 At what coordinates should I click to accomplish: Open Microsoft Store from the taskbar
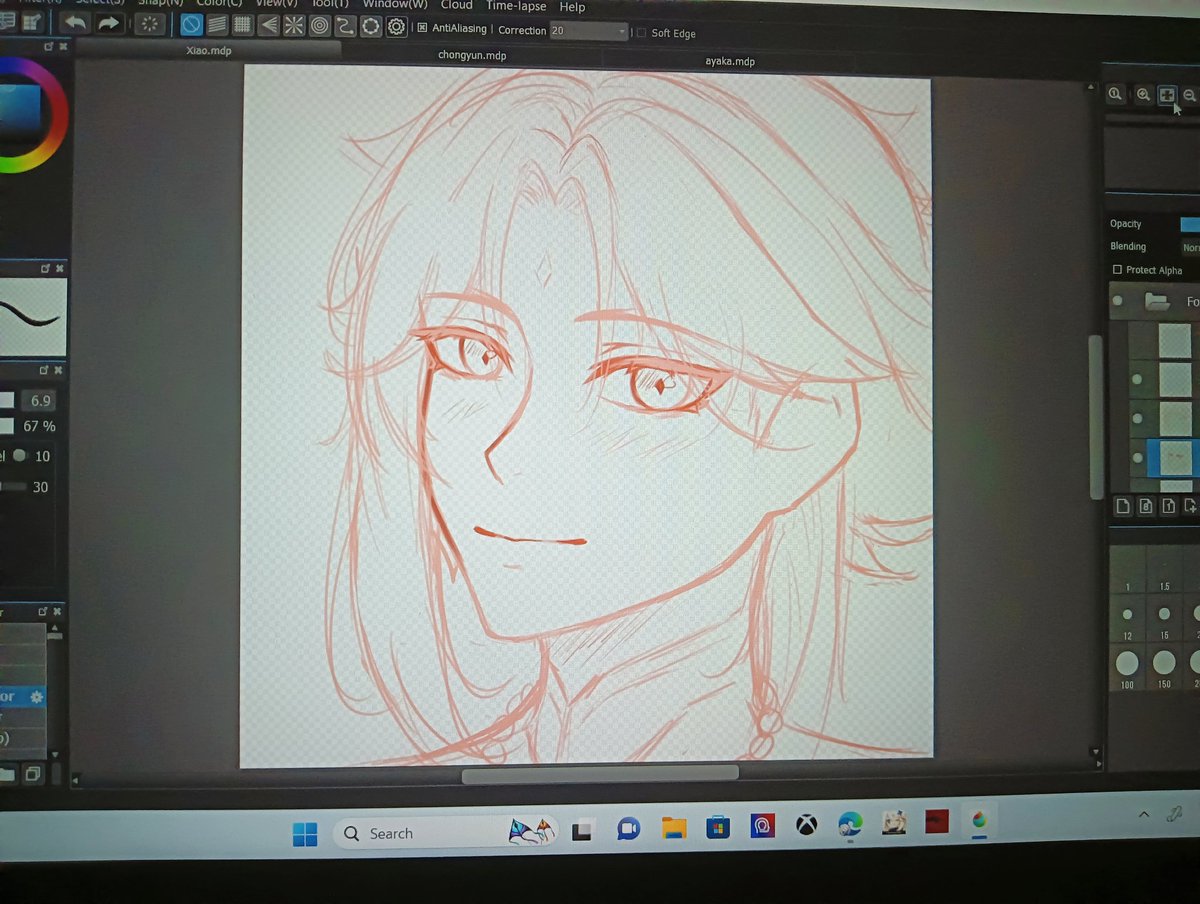pyautogui.click(x=717, y=827)
